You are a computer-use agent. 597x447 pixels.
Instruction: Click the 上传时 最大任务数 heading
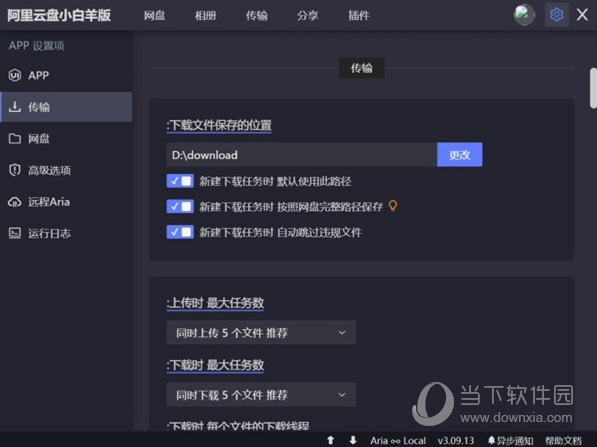click(x=215, y=303)
